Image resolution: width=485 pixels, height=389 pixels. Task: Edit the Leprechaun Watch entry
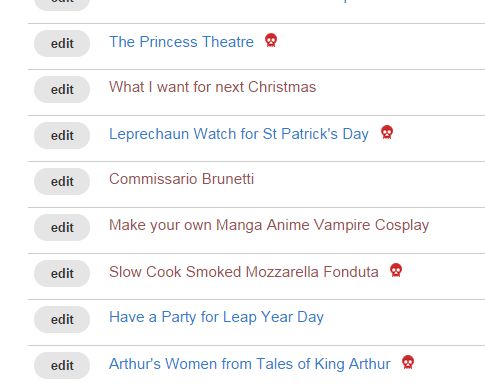(x=62, y=135)
